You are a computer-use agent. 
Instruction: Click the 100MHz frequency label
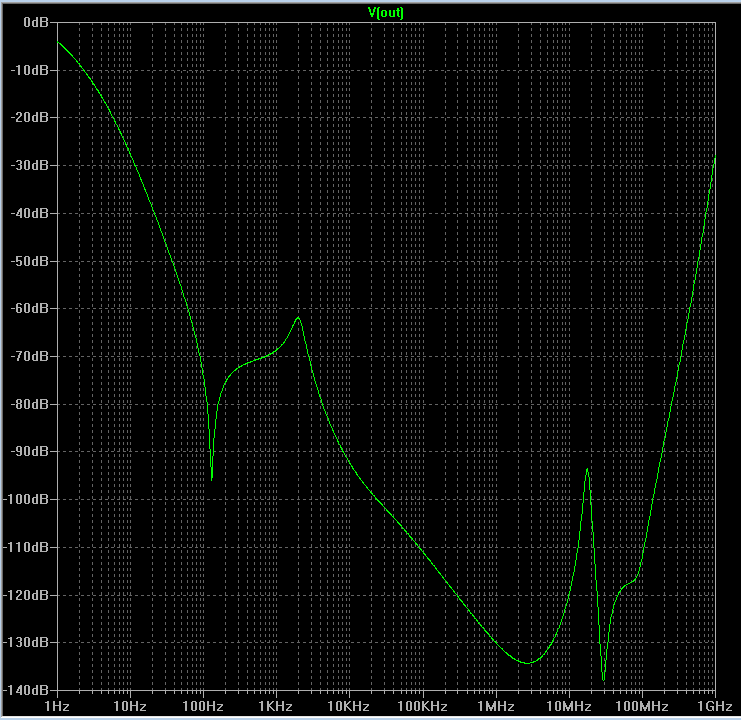point(642,706)
